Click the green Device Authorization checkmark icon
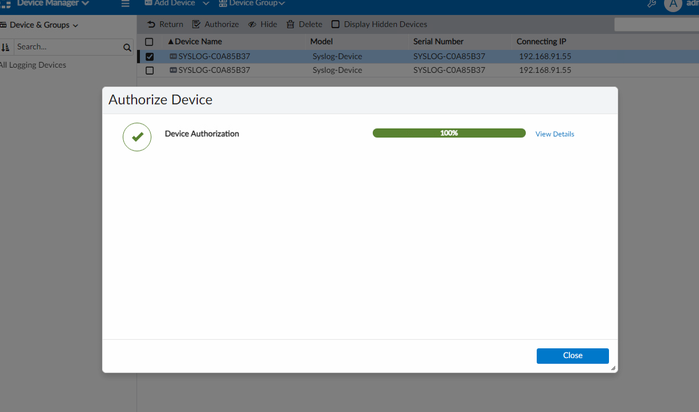 pyautogui.click(x=137, y=137)
